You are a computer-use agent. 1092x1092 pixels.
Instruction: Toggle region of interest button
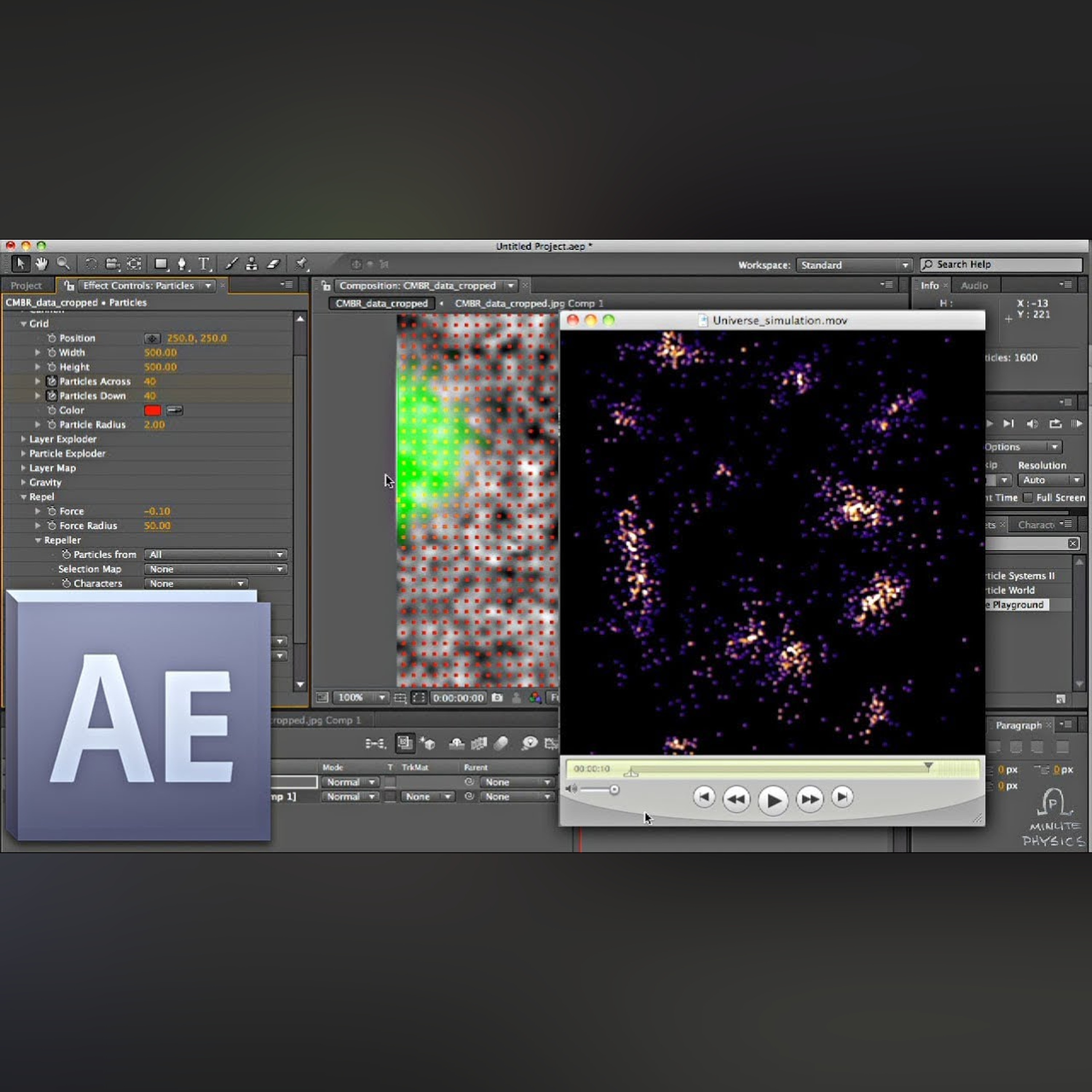coord(419,698)
